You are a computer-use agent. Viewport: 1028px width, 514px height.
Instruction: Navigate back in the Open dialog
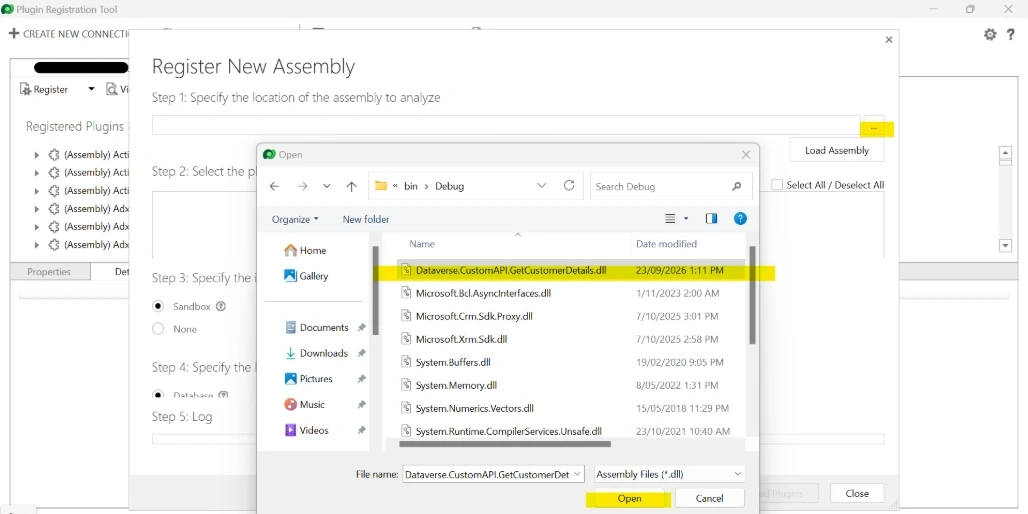pyautogui.click(x=274, y=186)
